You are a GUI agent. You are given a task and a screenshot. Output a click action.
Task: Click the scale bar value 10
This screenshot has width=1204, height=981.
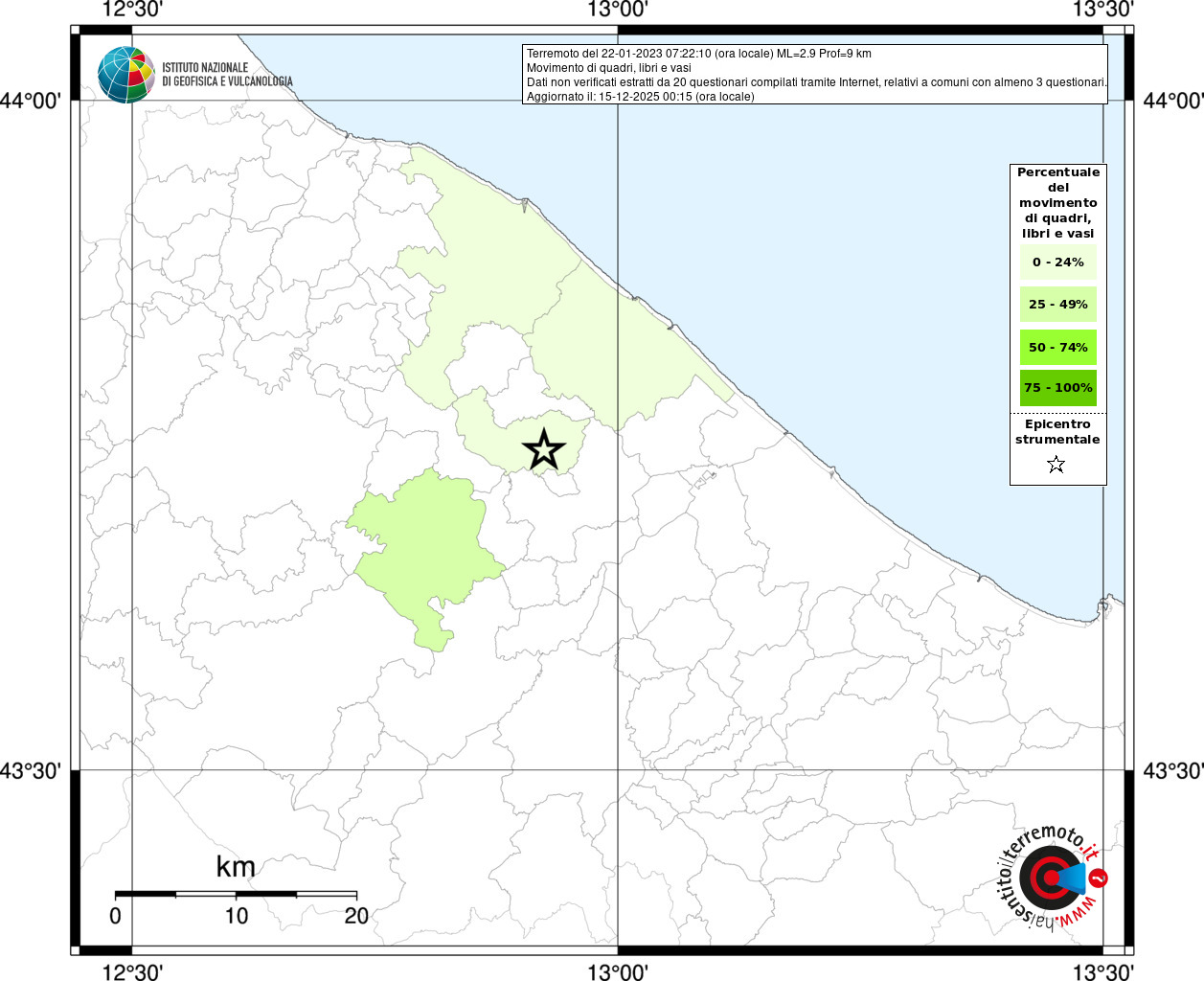[236, 915]
